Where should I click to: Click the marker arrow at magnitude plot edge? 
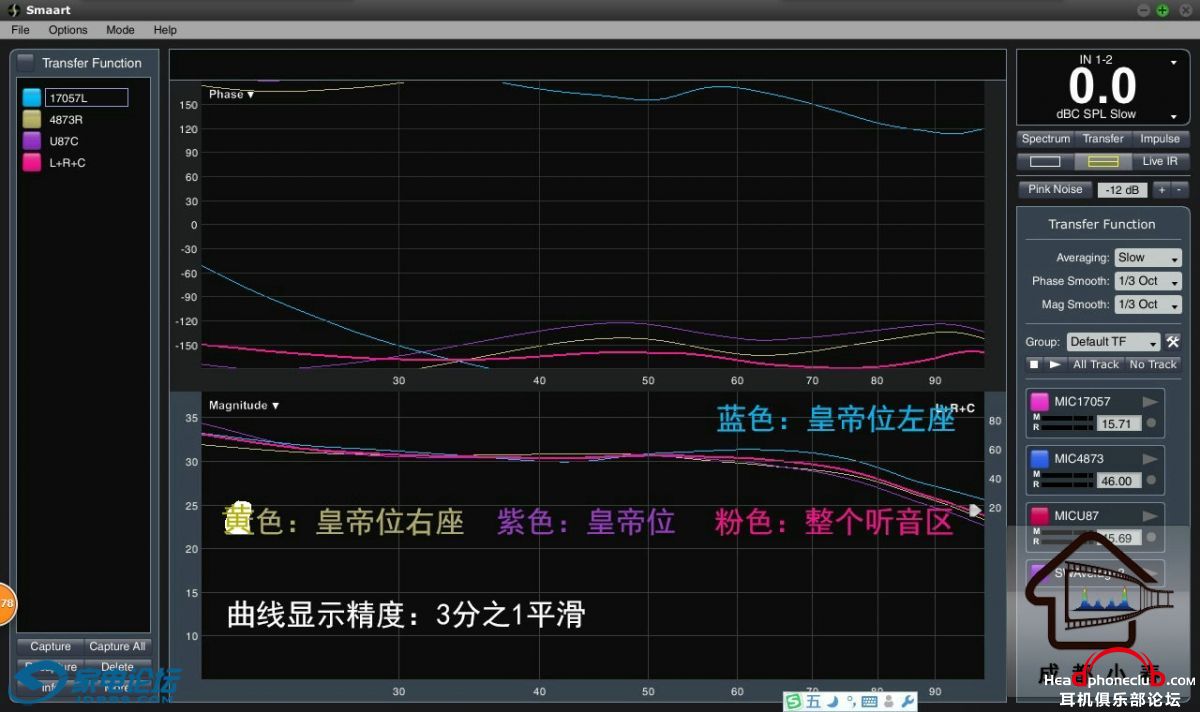click(976, 510)
